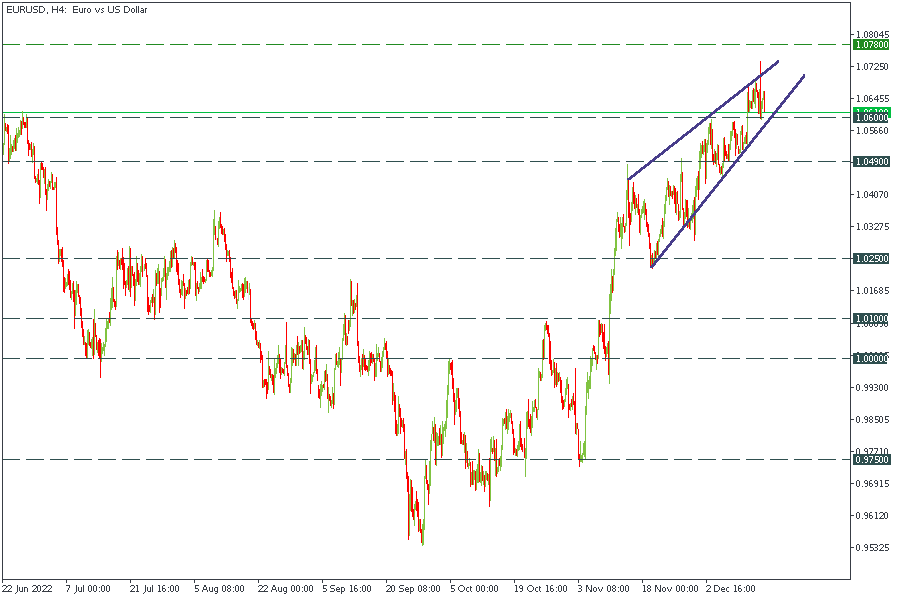The height and width of the screenshot is (600, 900).
Task: Select the lower purple wedge trendline
Action: tap(725, 171)
